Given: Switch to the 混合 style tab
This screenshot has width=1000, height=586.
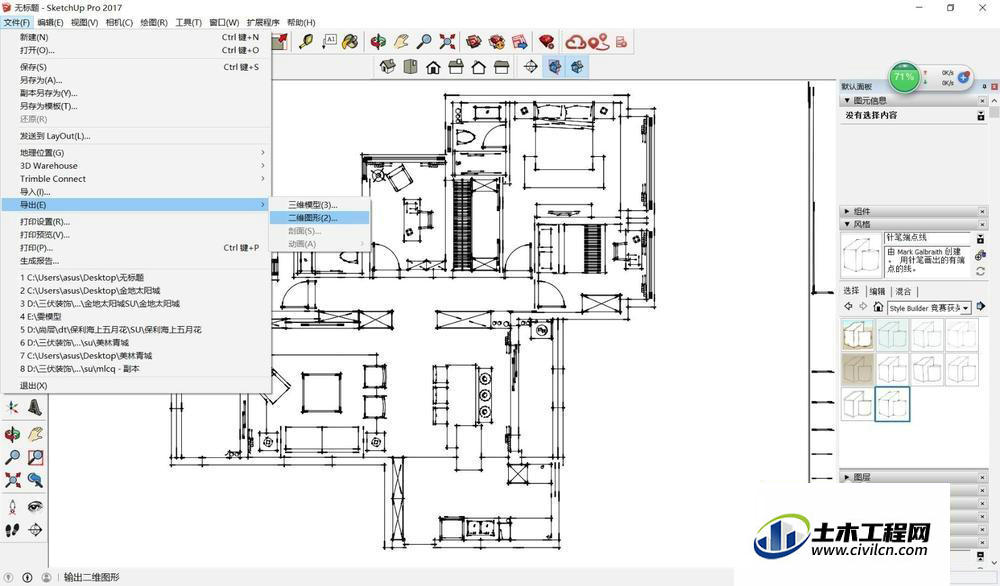Looking at the screenshot, I should pyautogui.click(x=903, y=291).
